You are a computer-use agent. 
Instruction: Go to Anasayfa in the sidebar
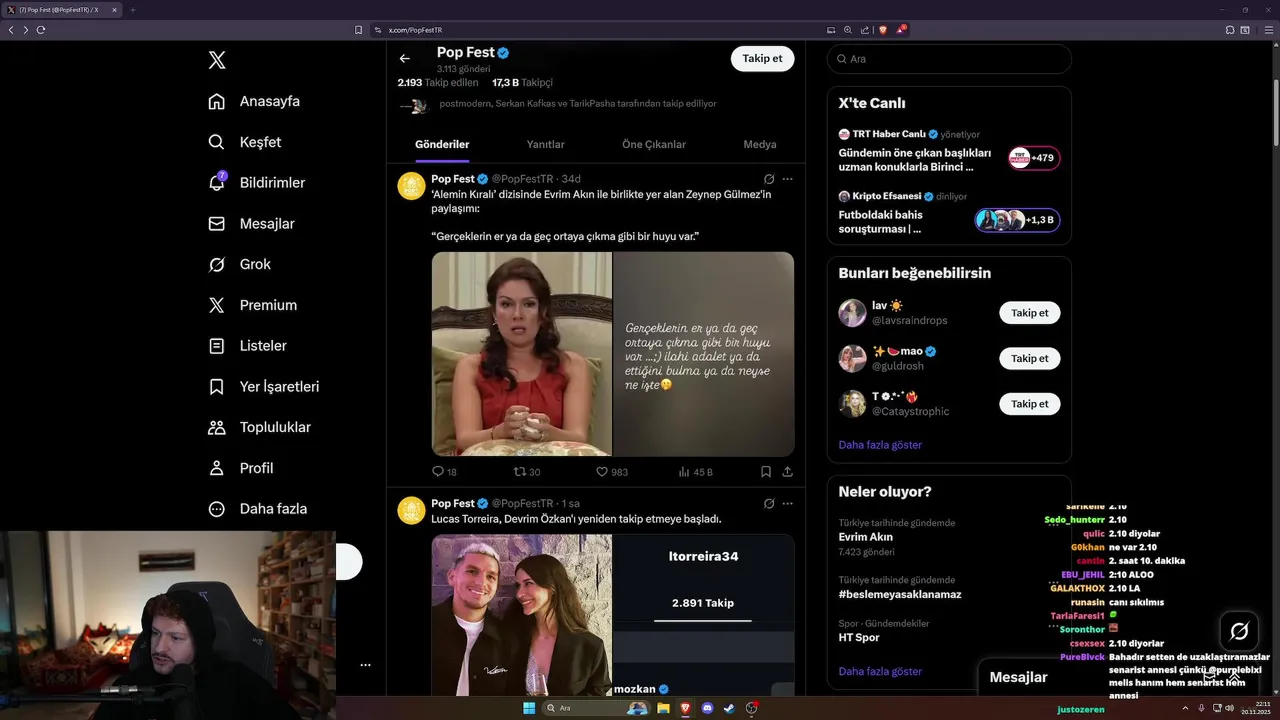click(254, 101)
